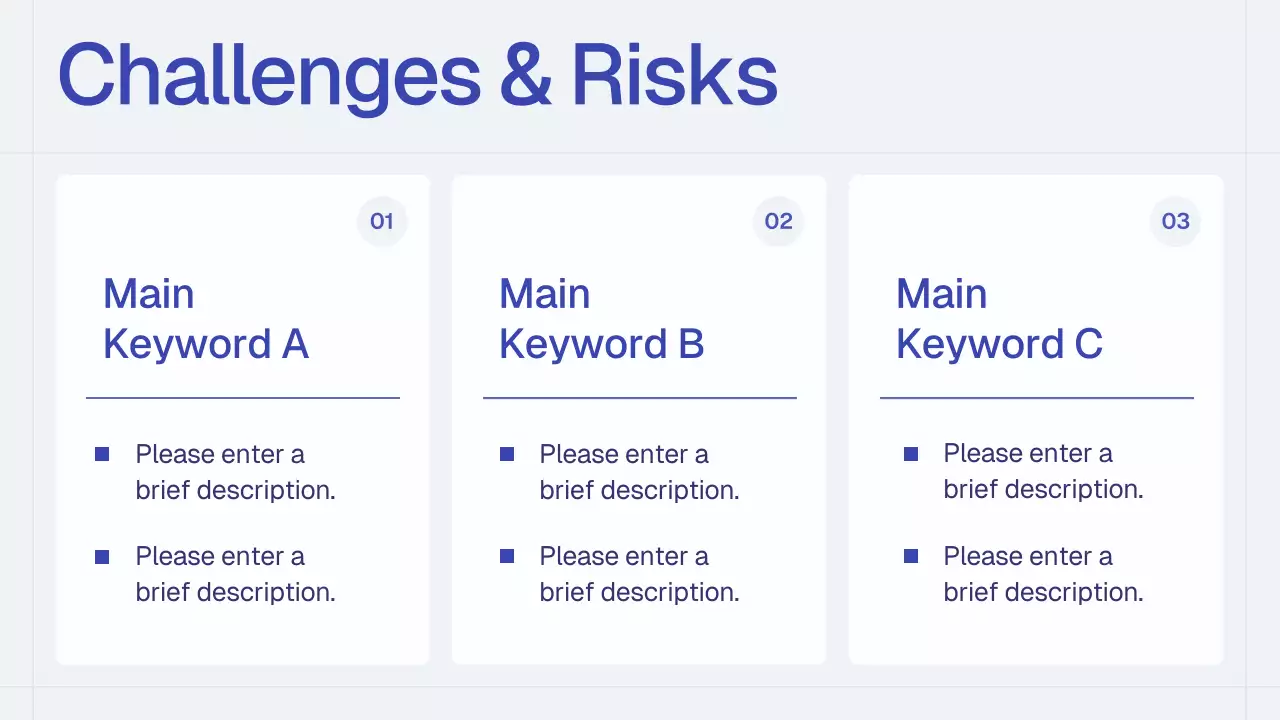Click the "Challenges & Risks" slide title
Screen dimensions: 1280x720
417,76
